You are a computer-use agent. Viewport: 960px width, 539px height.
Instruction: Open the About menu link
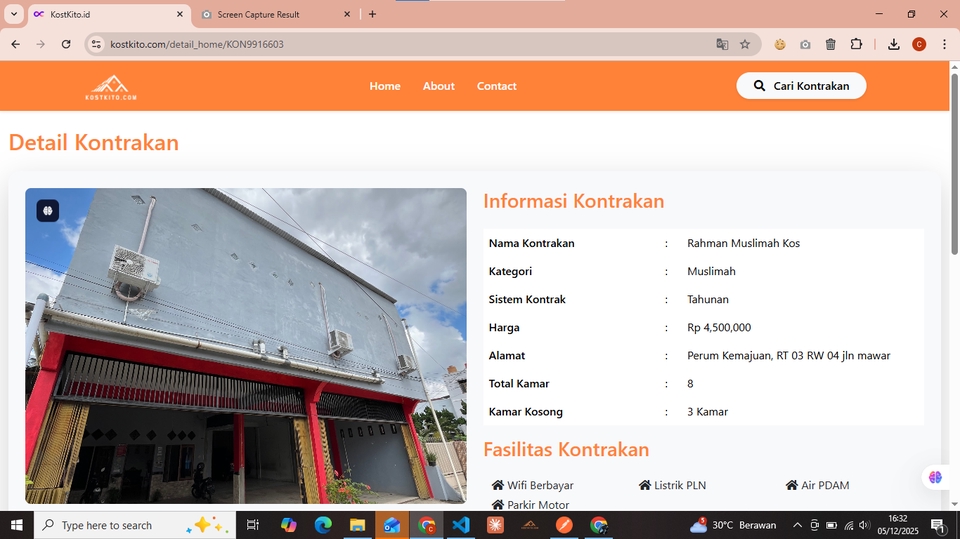438,86
